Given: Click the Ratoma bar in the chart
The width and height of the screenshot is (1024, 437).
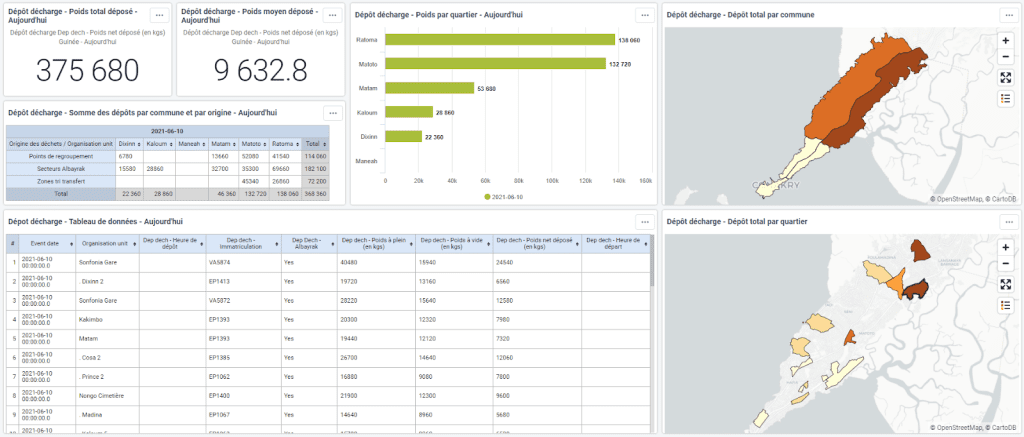Looking at the screenshot, I should pos(500,39).
